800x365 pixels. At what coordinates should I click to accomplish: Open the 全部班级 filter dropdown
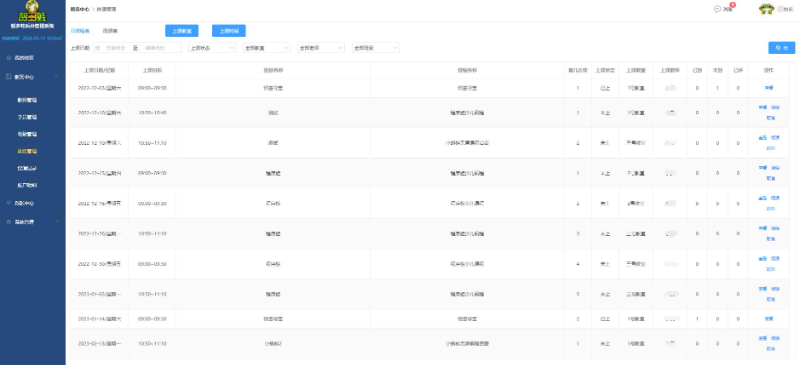click(376, 48)
